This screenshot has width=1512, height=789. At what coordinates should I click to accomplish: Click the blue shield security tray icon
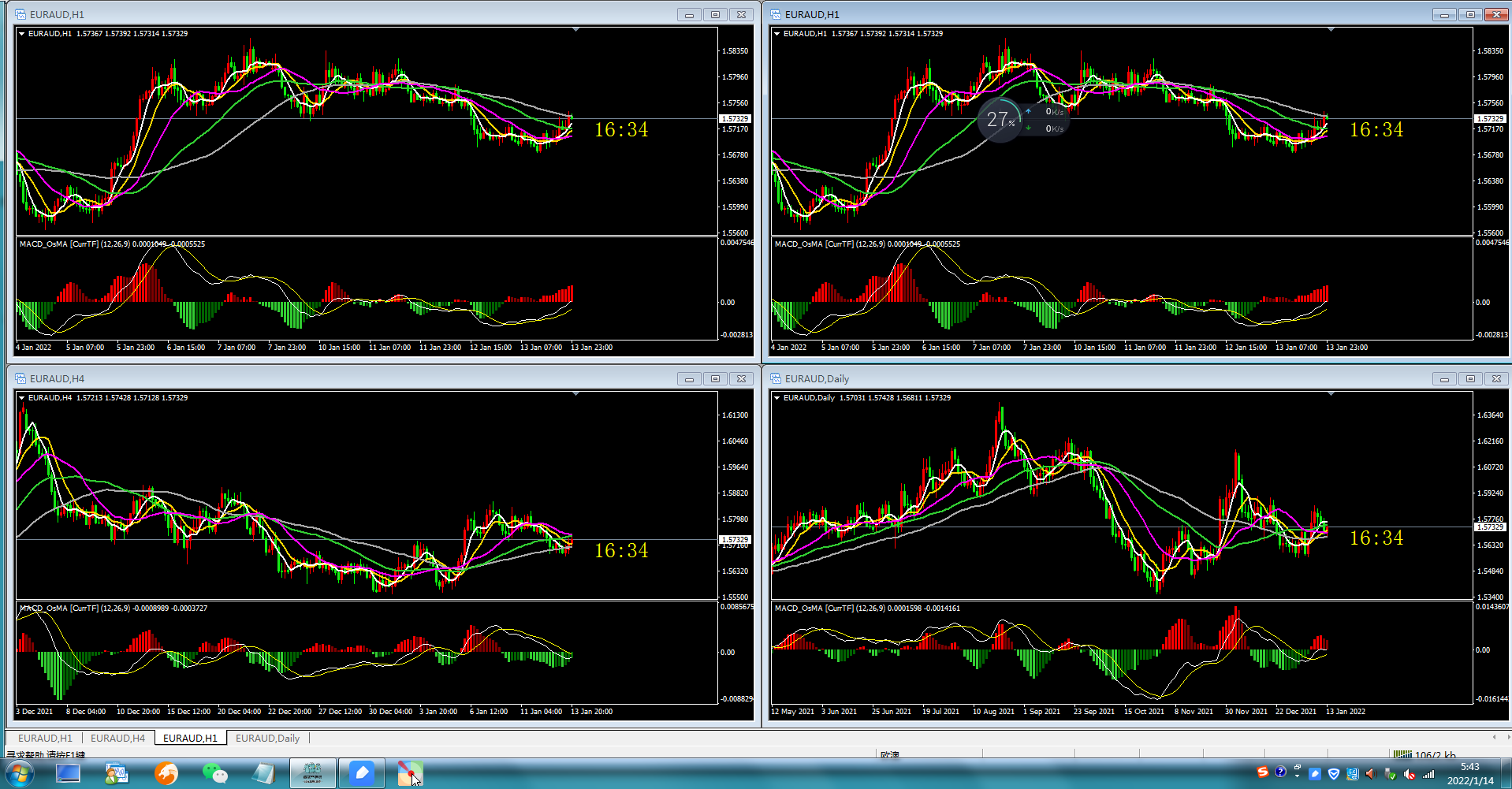(x=1334, y=774)
